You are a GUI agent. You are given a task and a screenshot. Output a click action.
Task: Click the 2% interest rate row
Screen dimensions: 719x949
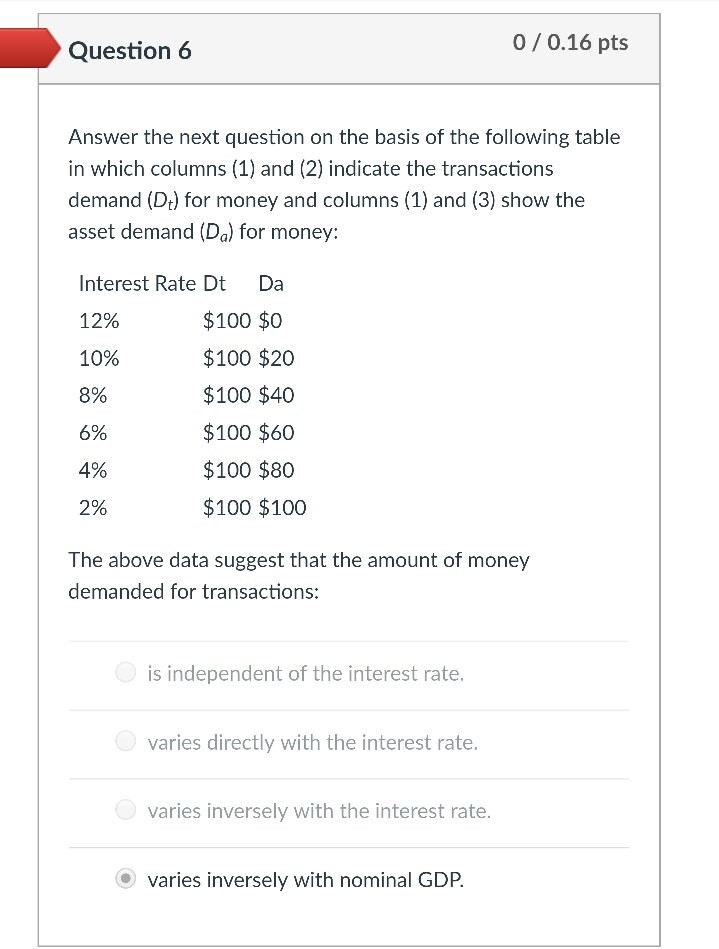tap(92, 507)
